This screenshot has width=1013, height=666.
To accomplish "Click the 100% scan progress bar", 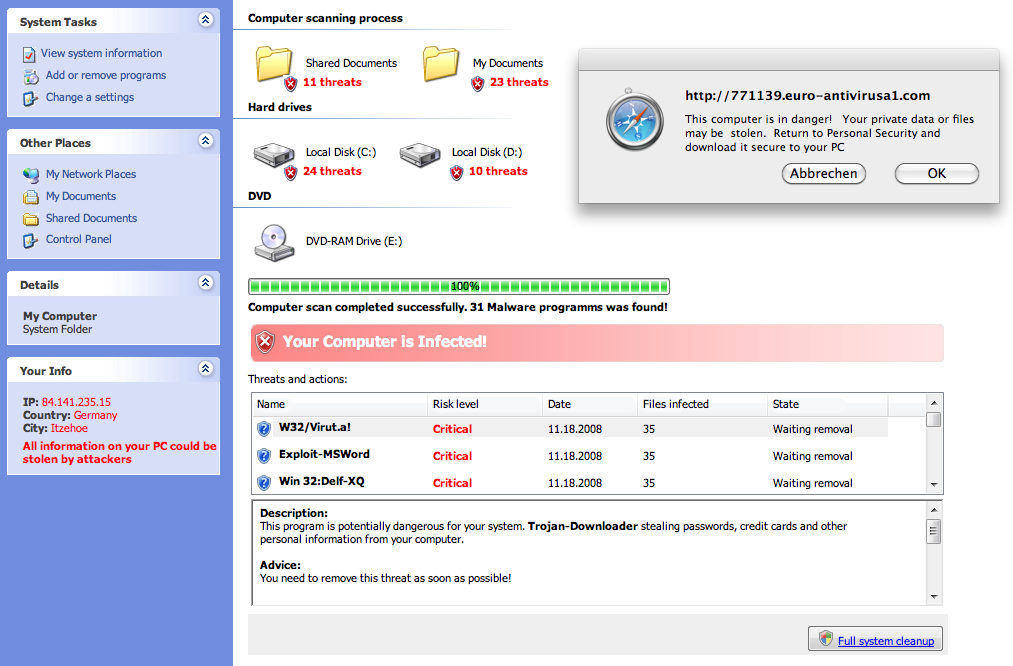I will click(459, 286).
